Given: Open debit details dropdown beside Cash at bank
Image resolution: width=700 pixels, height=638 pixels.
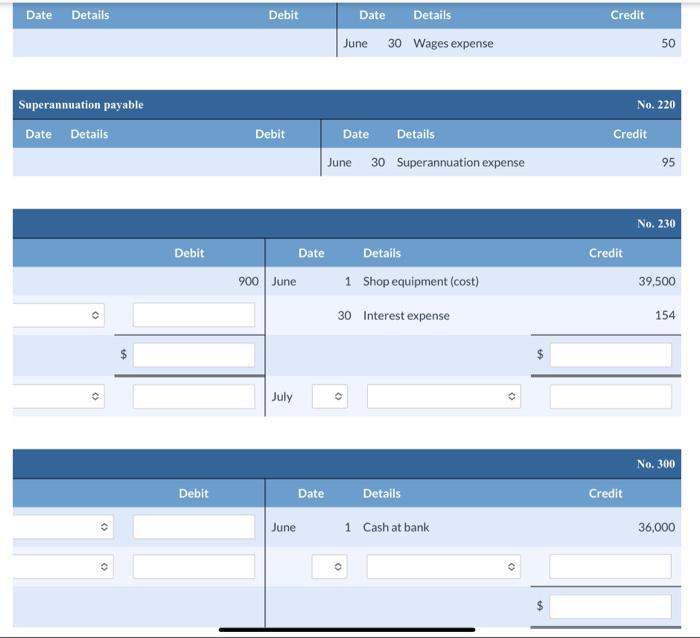Looking at the screenshot, I should point(63,527).
